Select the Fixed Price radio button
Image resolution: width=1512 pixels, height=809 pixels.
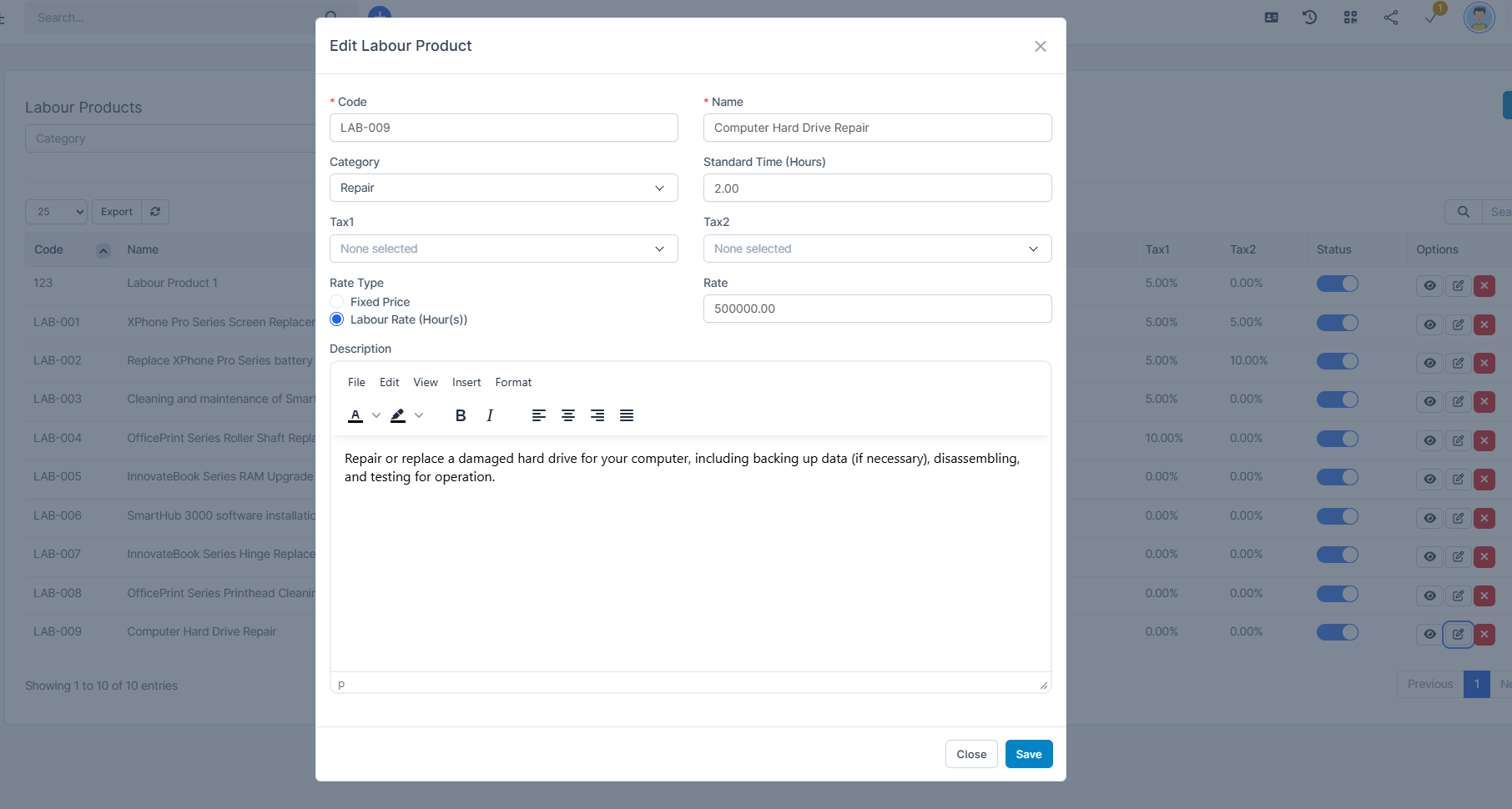[337, 302]
